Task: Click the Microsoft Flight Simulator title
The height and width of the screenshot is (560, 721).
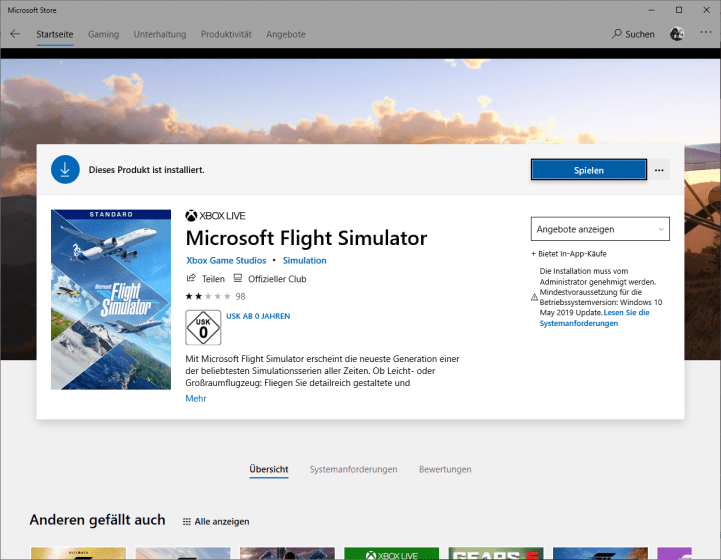Action: click(306, 238)
